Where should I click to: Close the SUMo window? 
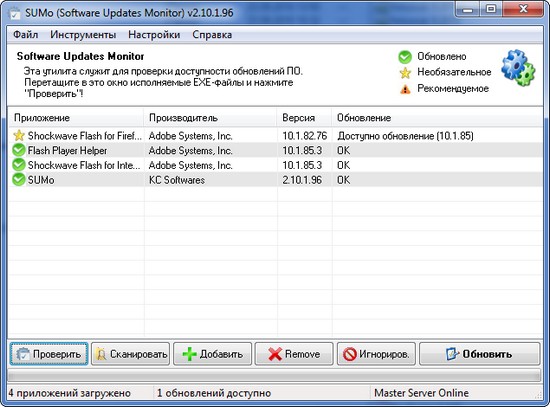(523, 9)
